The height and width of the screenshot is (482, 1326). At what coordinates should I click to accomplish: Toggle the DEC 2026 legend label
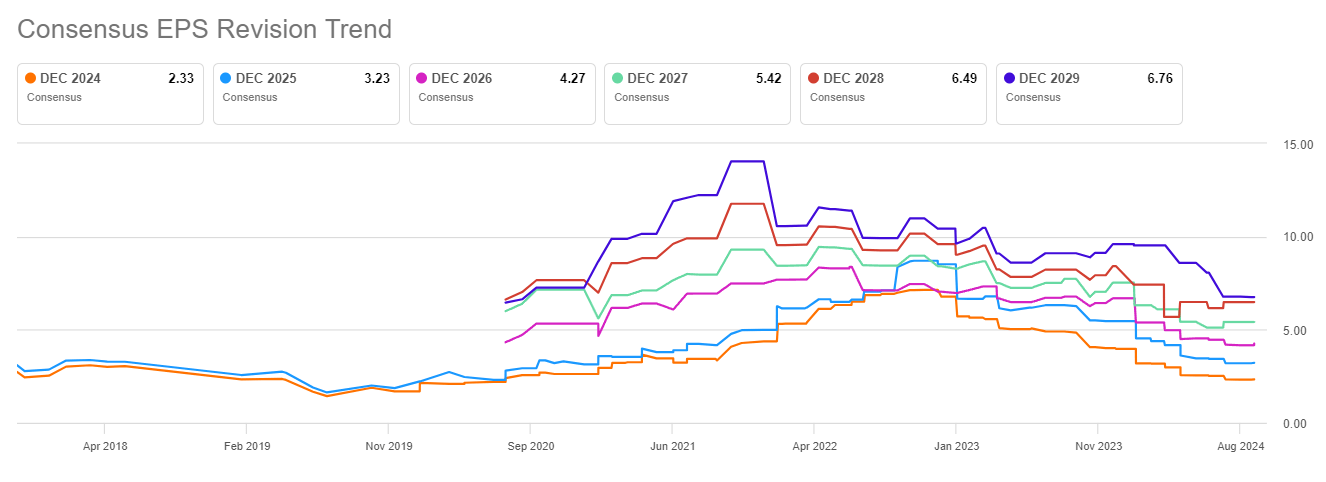pos(462,78)
